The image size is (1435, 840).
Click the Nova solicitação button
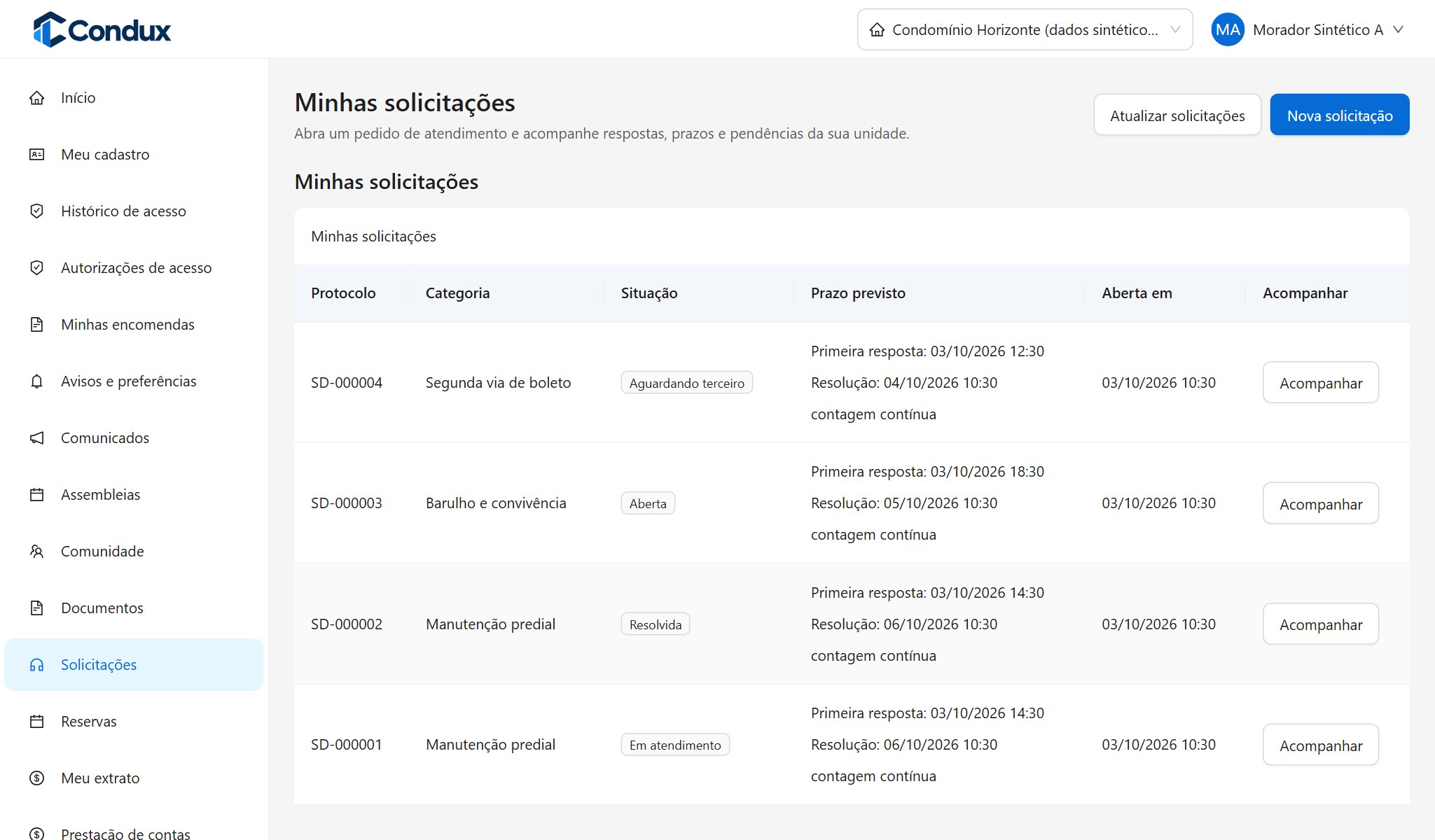(1340, 115)
